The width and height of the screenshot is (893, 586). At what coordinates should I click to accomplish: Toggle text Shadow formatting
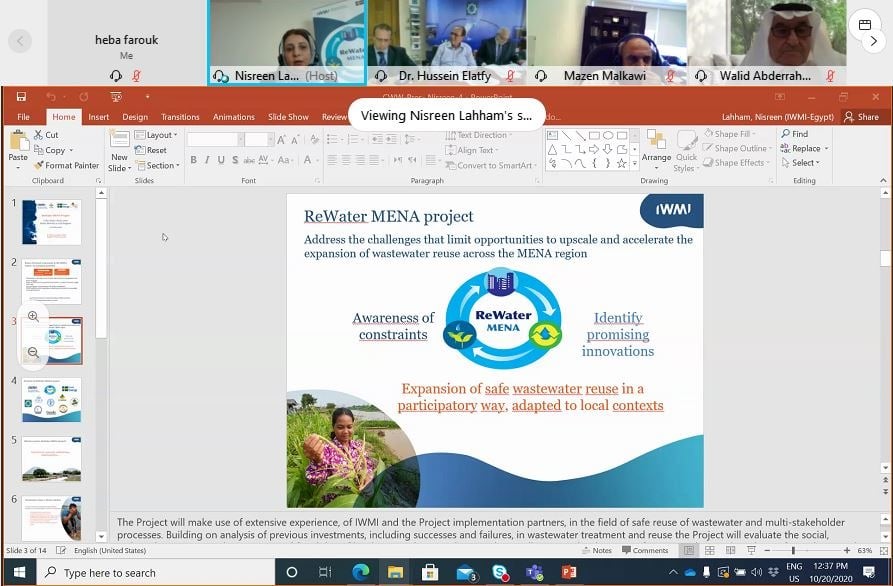coord(235,160)
